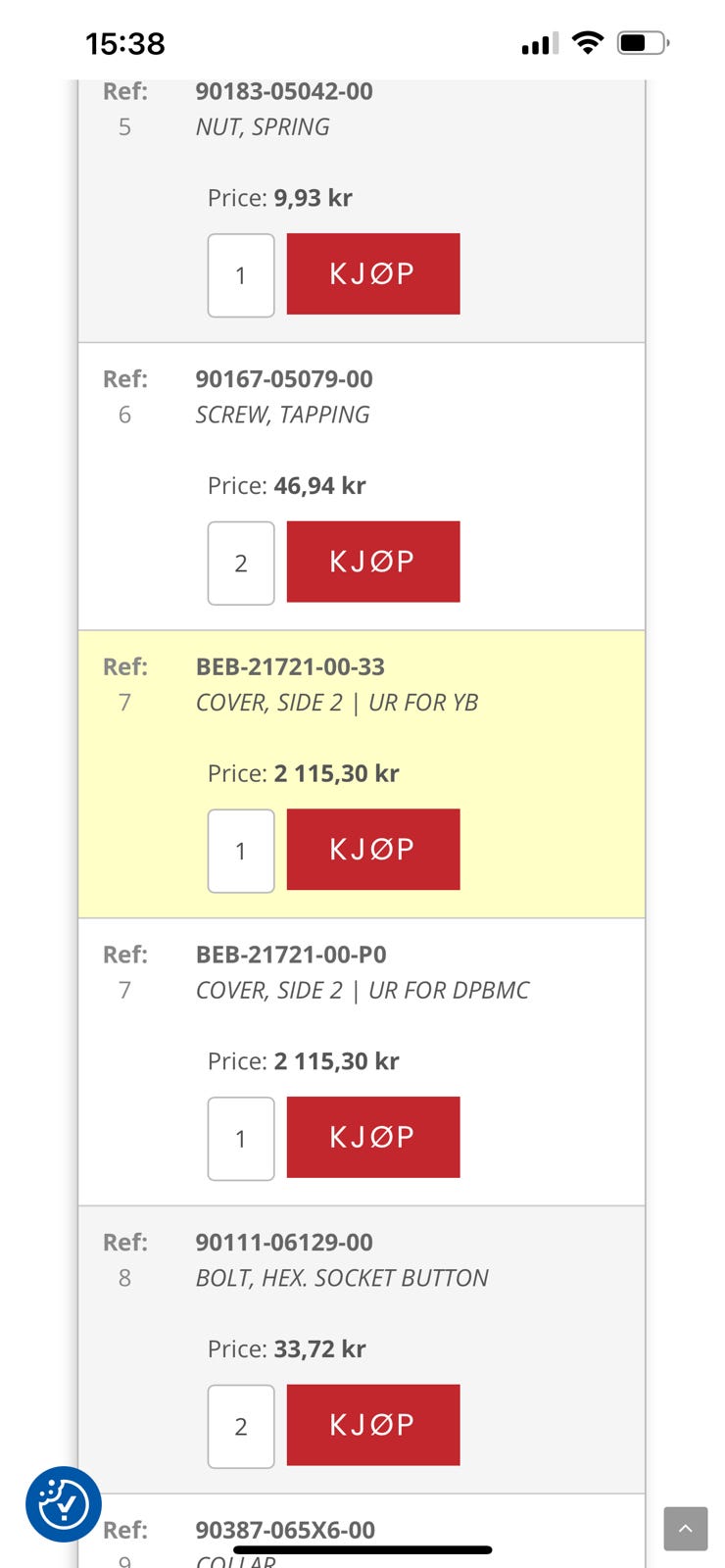Click KJØP for BEB-21721-00-P0 cover
The width and height of the screenshot is (725, 1568).
click(372, 1137)
